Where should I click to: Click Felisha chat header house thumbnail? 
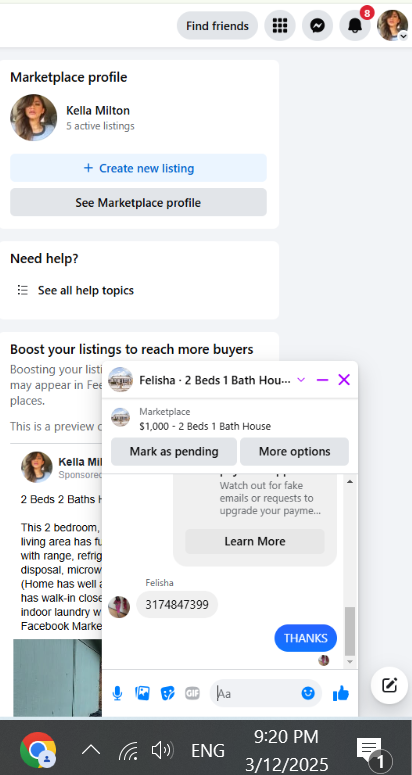coord(121,380)
